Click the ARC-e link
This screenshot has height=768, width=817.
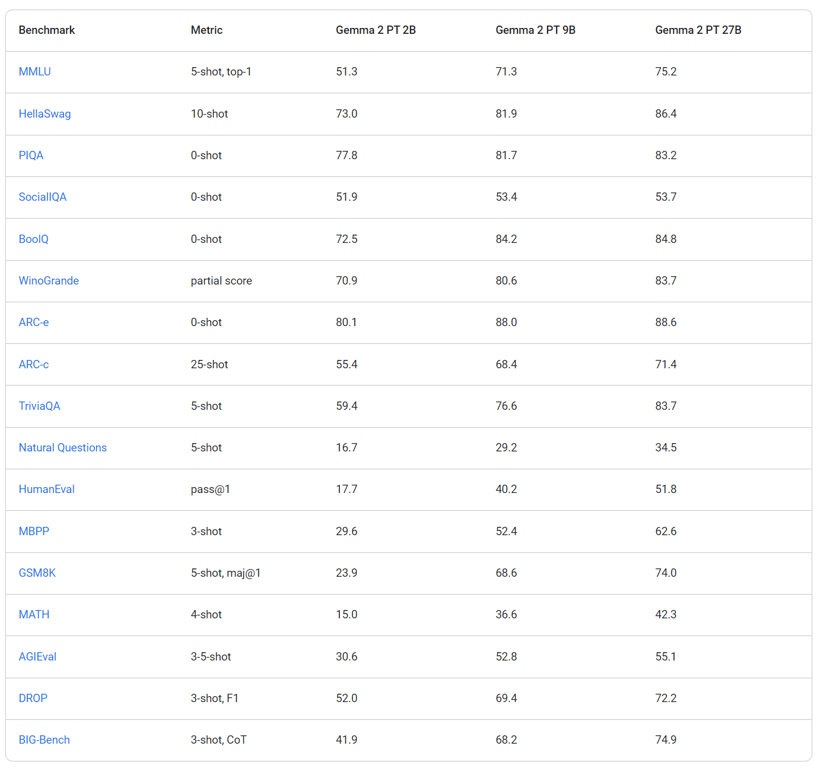34,323
